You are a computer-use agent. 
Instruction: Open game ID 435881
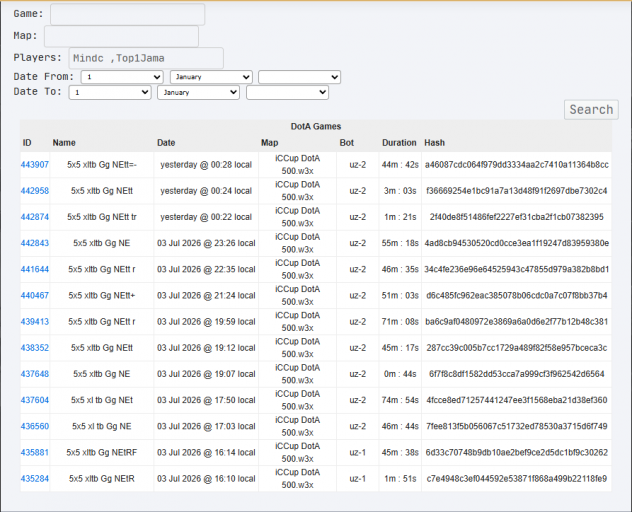coord(35,453)
